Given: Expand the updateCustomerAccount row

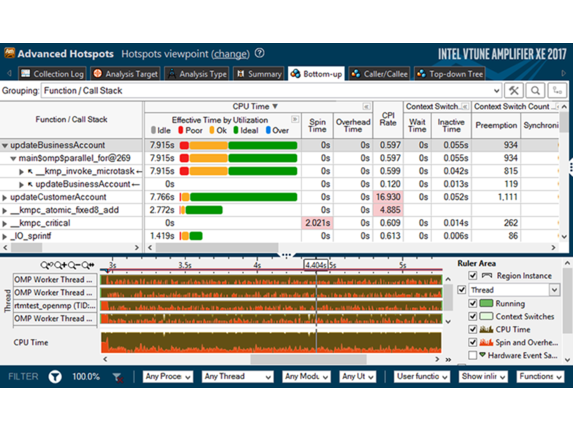Looking at the screenshot, I should point(4,198).
